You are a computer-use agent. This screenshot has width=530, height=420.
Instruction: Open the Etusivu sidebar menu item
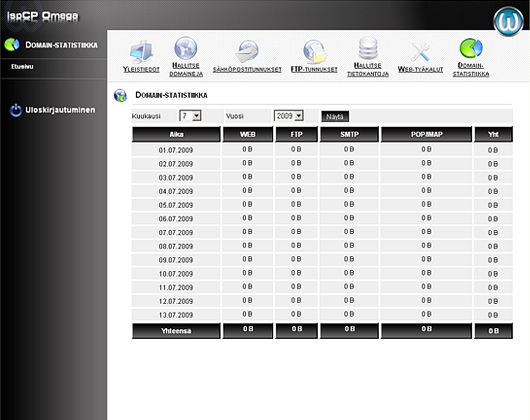tap(22, 67)
